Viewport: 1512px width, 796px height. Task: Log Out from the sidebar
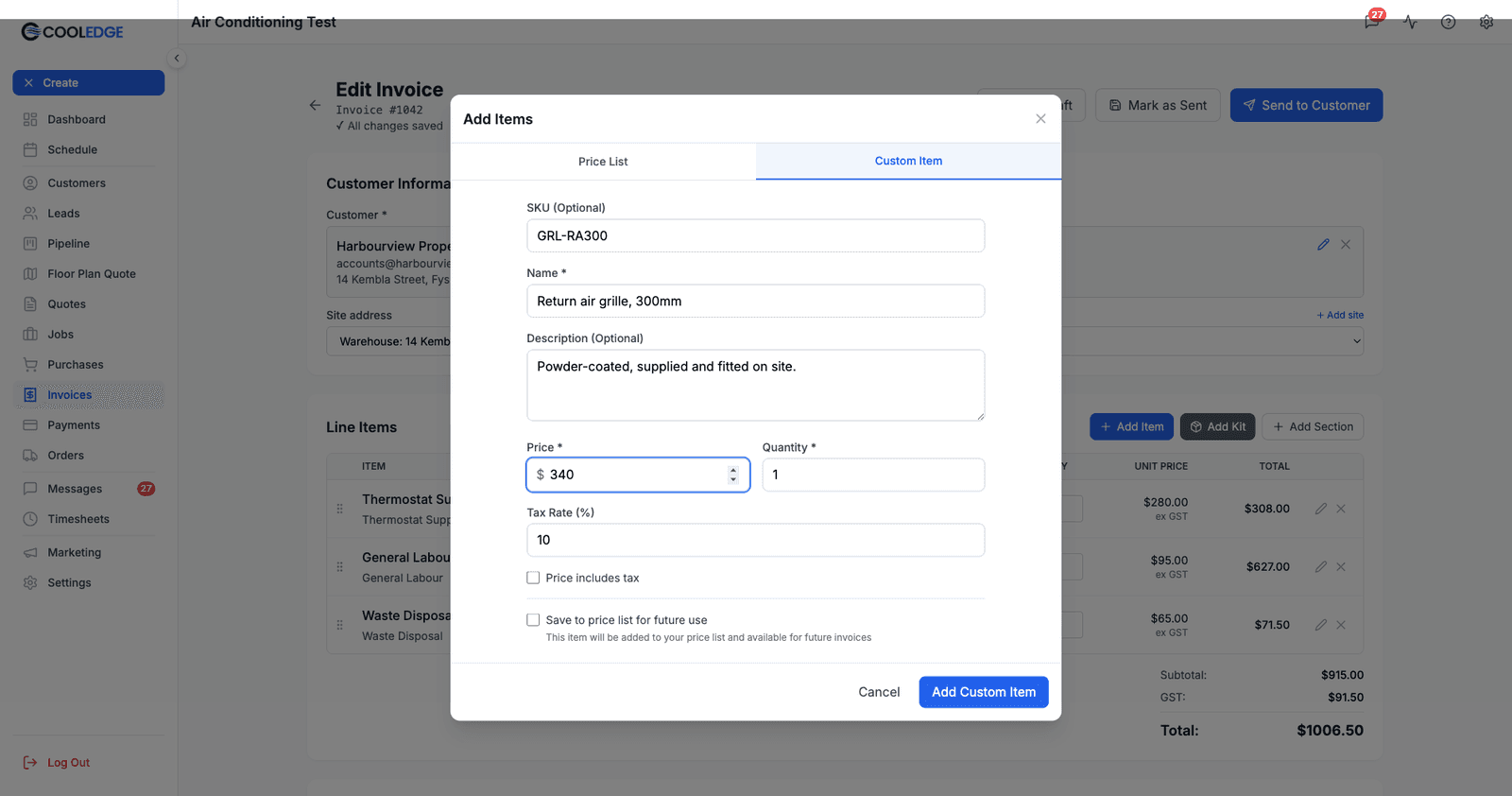[57, 763]
